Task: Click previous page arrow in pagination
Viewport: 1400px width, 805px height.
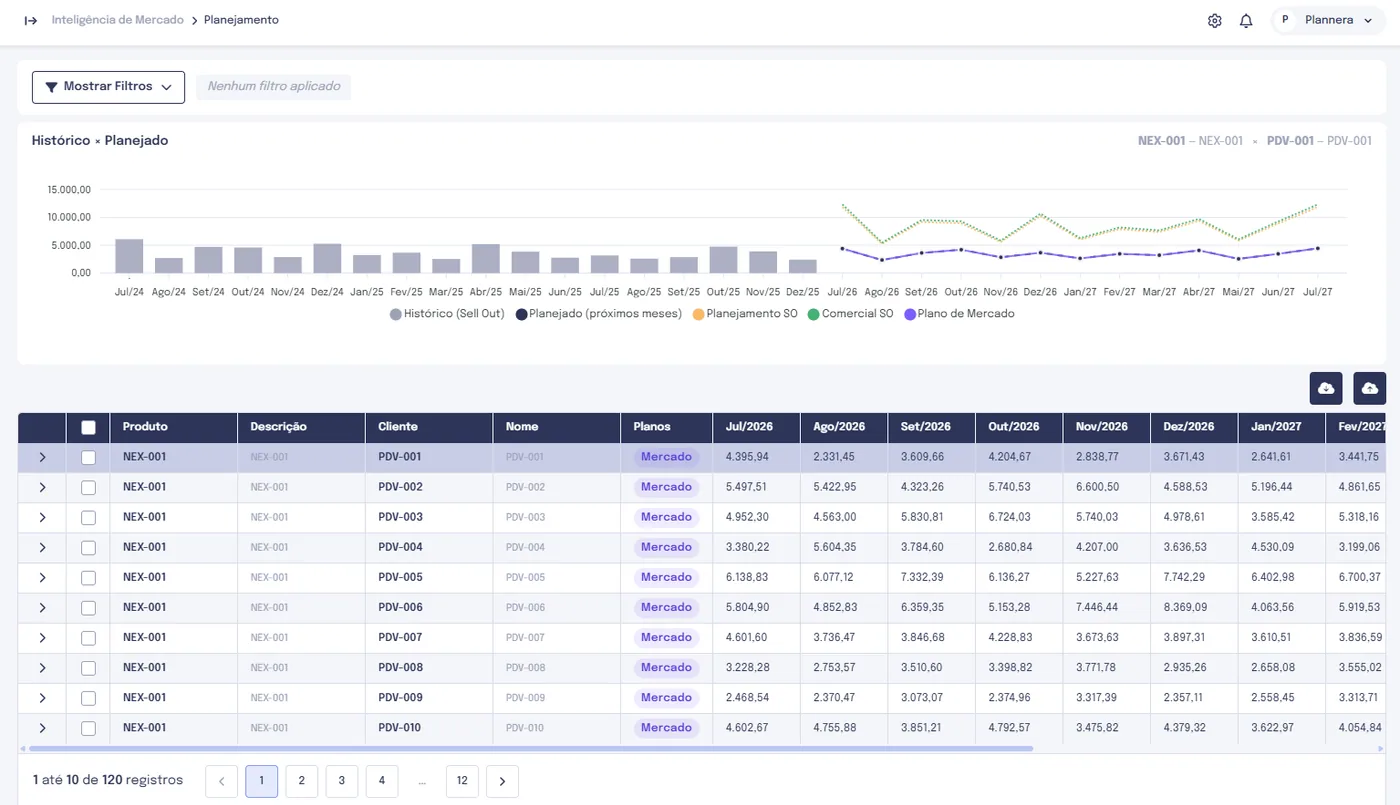Action: [x=222, y=781]
